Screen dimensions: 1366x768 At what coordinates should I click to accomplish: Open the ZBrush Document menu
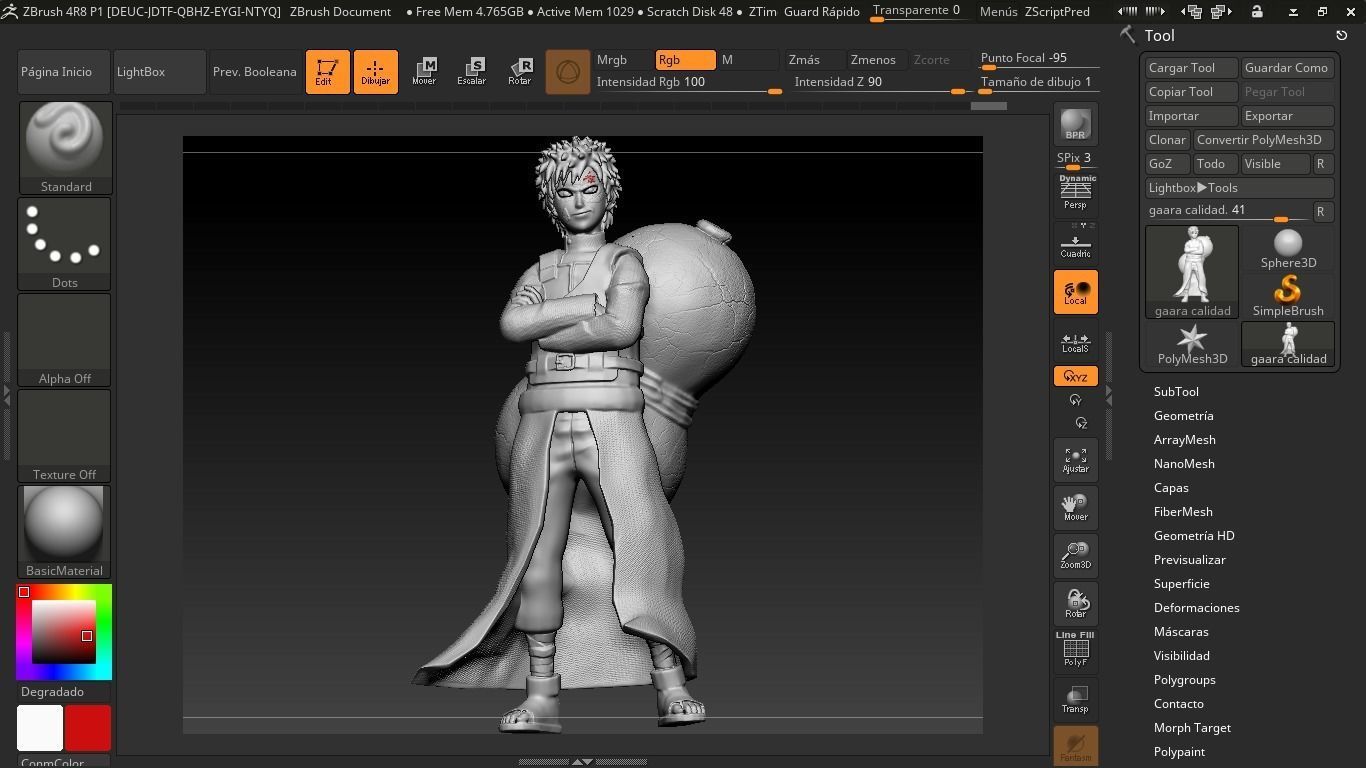(340, 12)
